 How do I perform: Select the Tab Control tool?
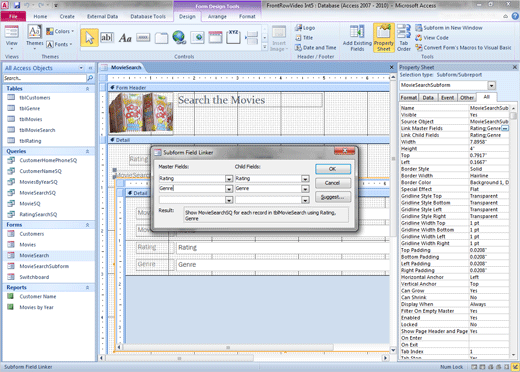pos(161,38)
